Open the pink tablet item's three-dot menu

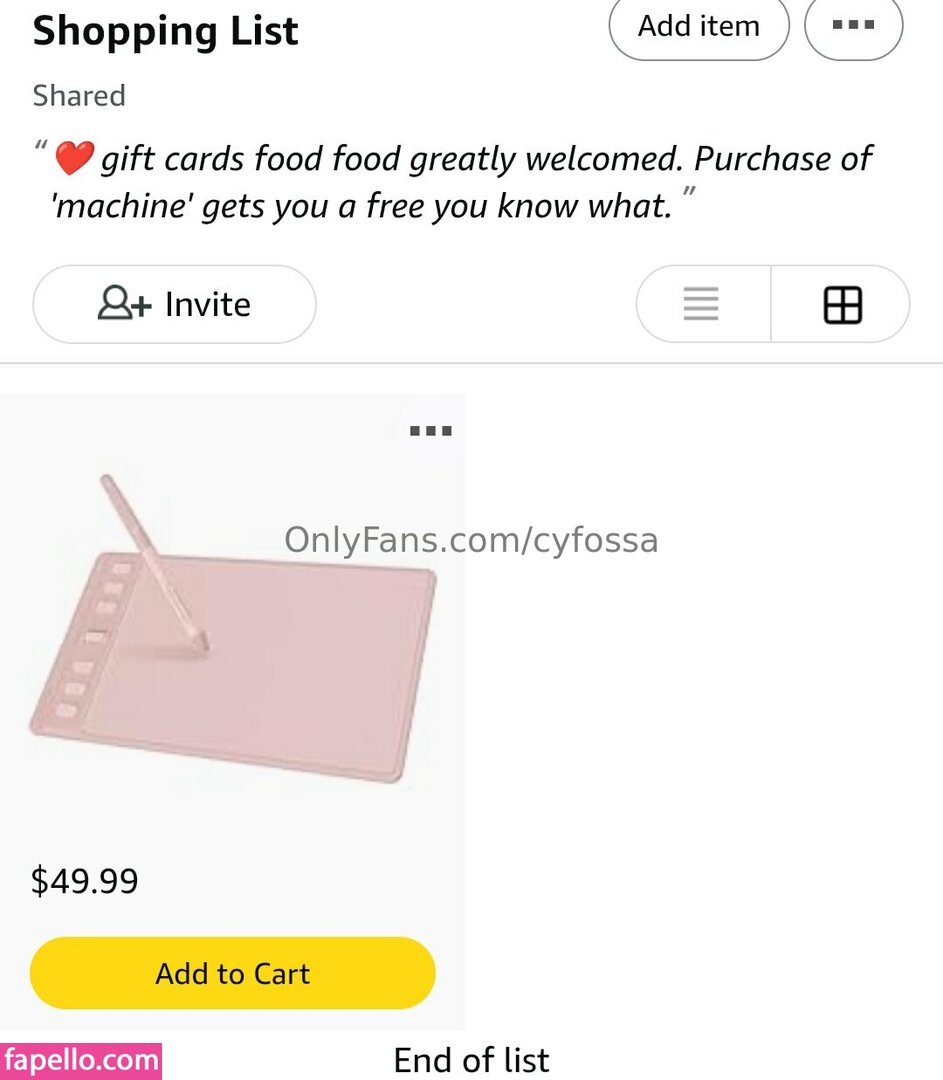(x=431, y=431)
